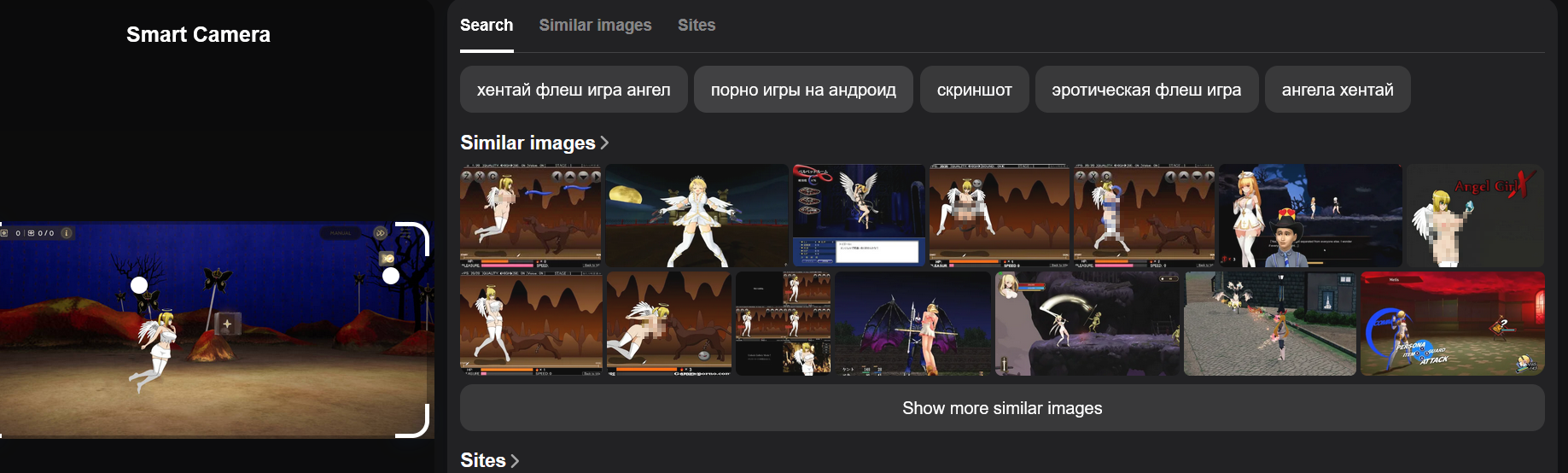Open the Sites tab
Screen dimensions: 1568x473
coord(697,26)
